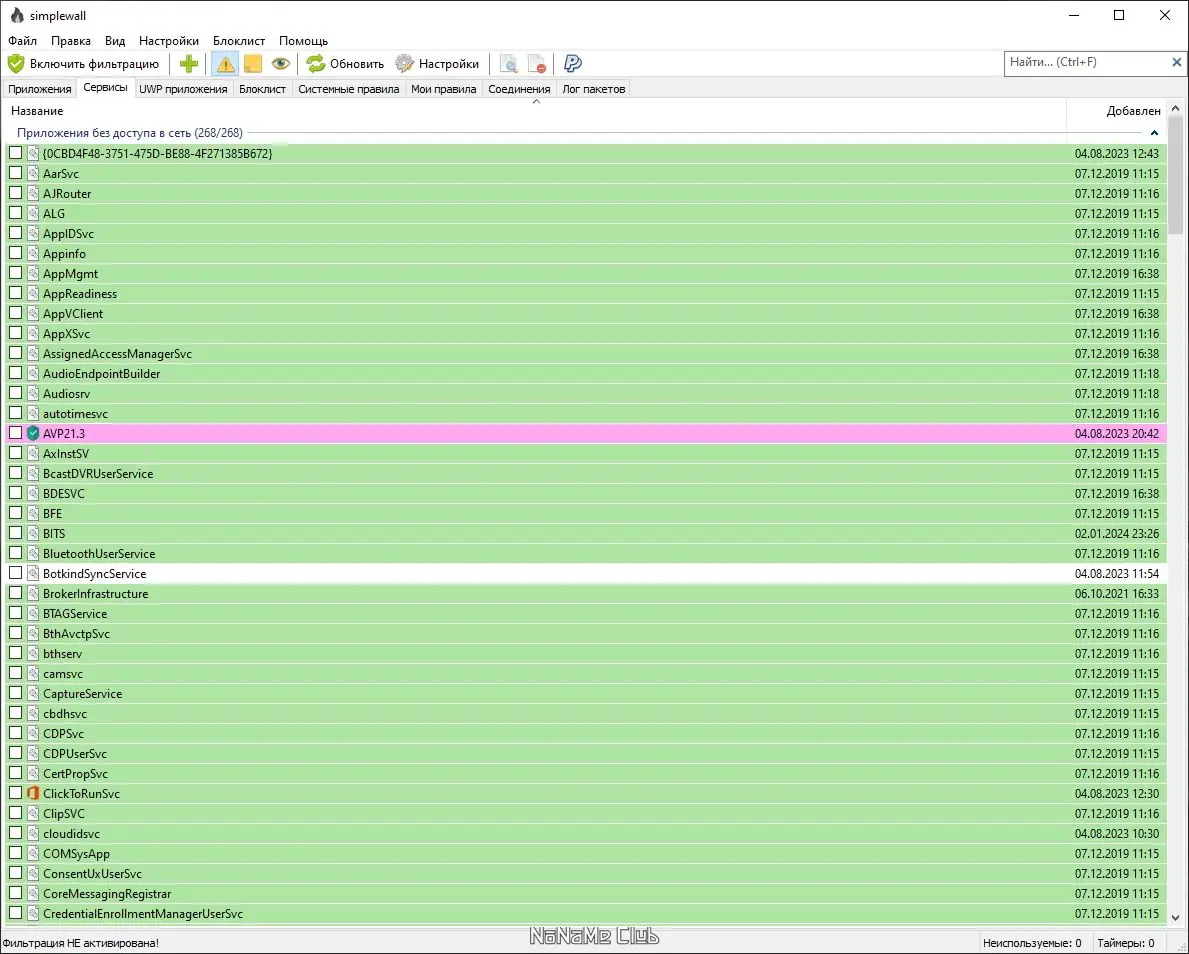Select the CredentialEnrollmentManagerUserSvc row
The image size is (1189, 954).
pos(585,914)
